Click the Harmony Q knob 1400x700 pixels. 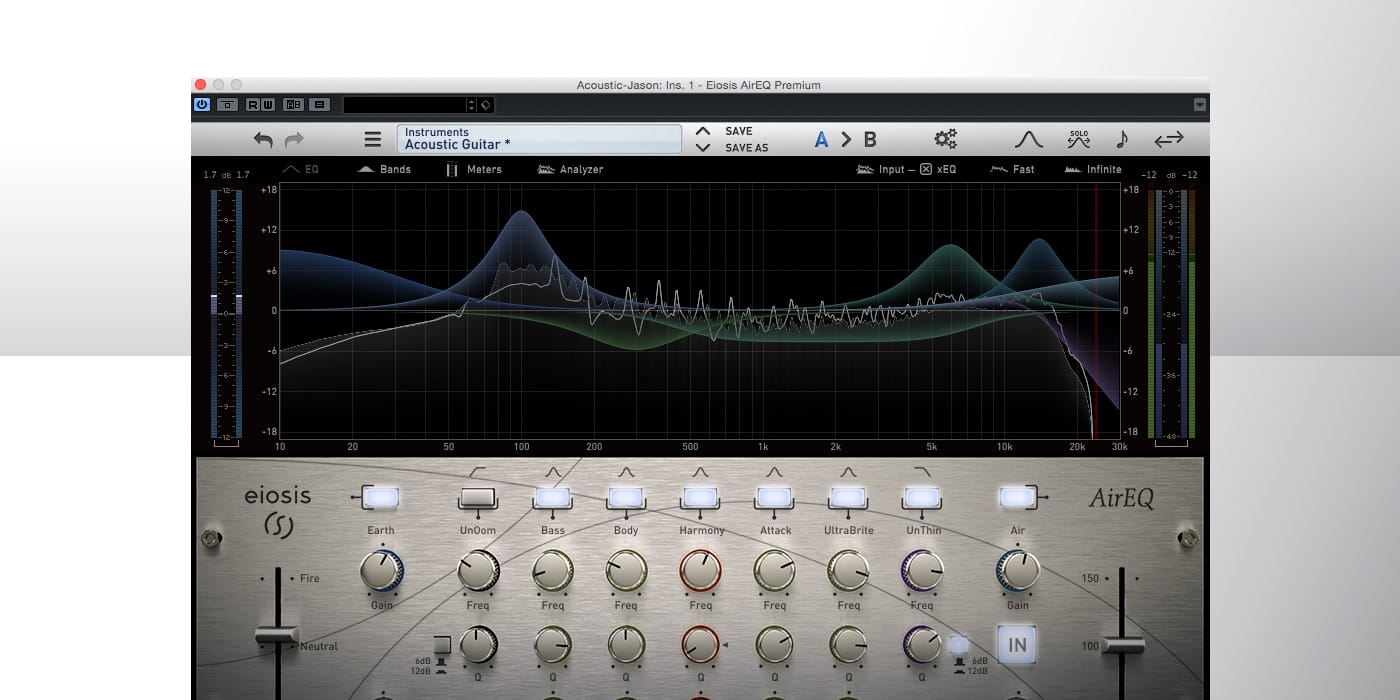click(700, 645)
